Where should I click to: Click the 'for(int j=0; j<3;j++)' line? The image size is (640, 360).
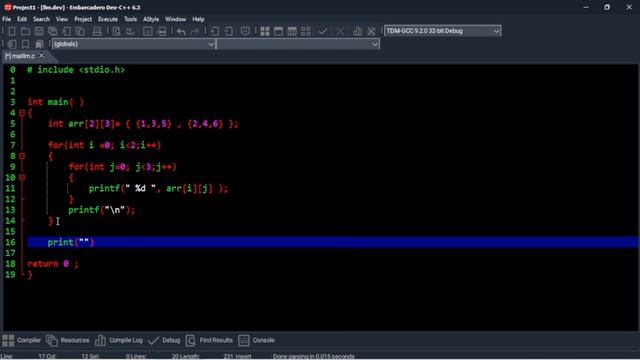click(x=122, y=167)
